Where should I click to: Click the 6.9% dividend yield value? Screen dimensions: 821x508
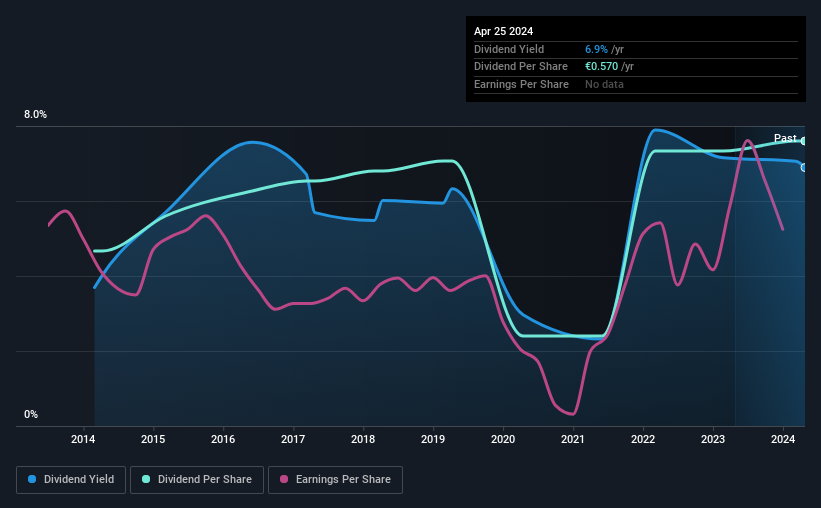tap(596, 49)
